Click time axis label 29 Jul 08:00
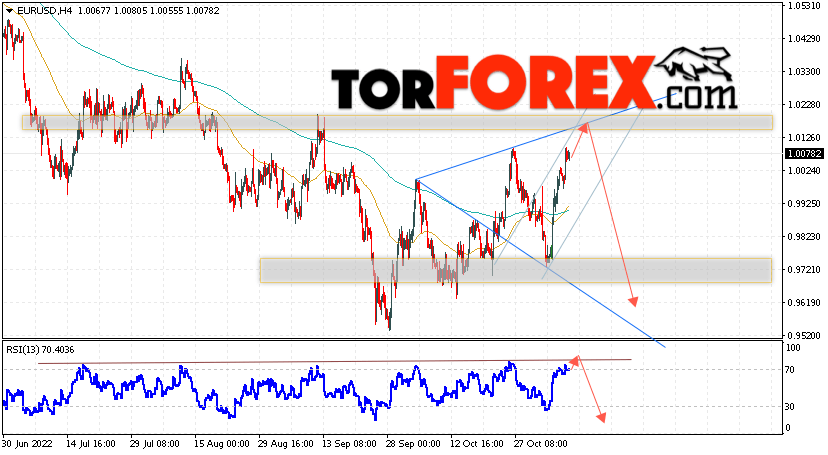The width and height of the screenshot is (828, 455). [155, 443]
